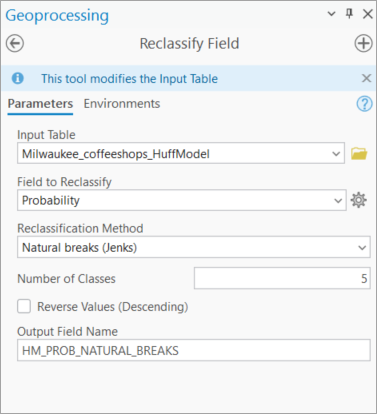Click the Input Table label
This screenshot has width=377, height=414.
click(46, 135)
